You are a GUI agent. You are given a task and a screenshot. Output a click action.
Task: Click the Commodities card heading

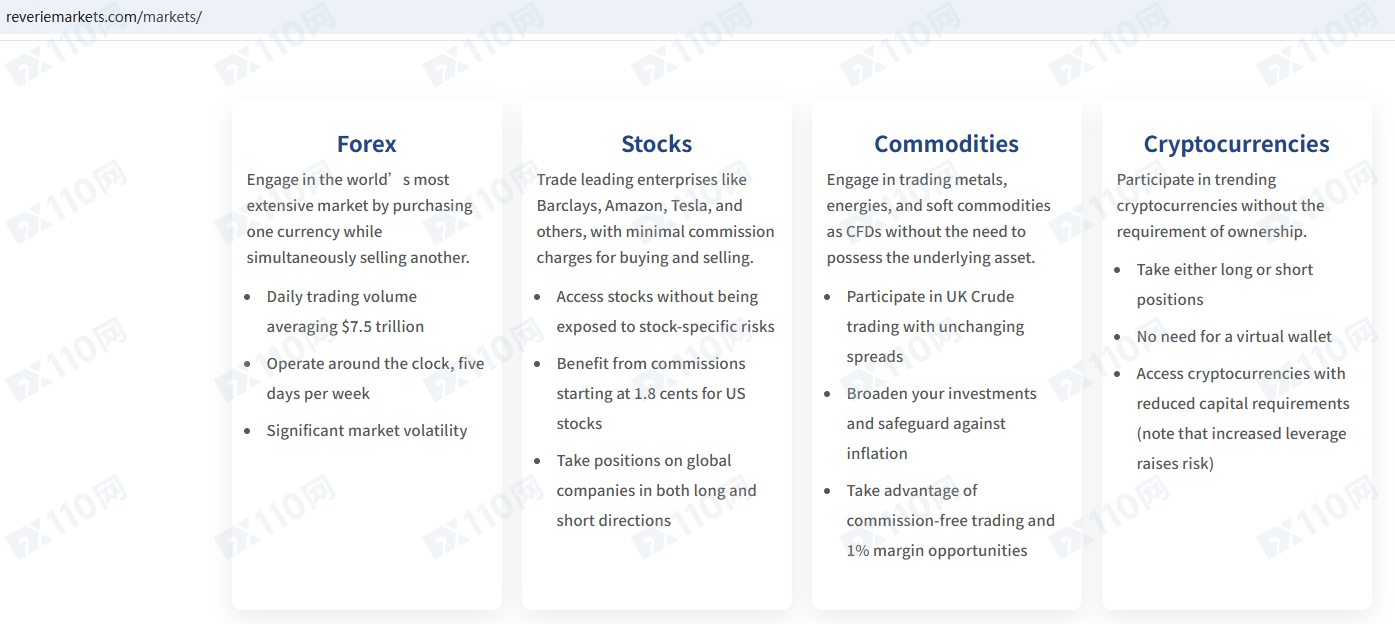(946, 144)
